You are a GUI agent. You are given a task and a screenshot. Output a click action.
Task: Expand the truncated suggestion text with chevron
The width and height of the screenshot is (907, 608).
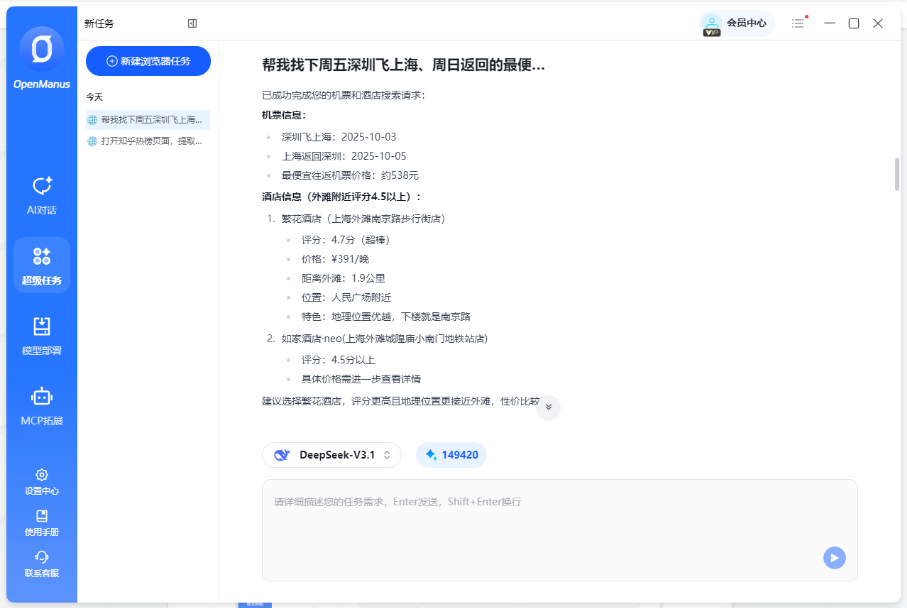548,408
